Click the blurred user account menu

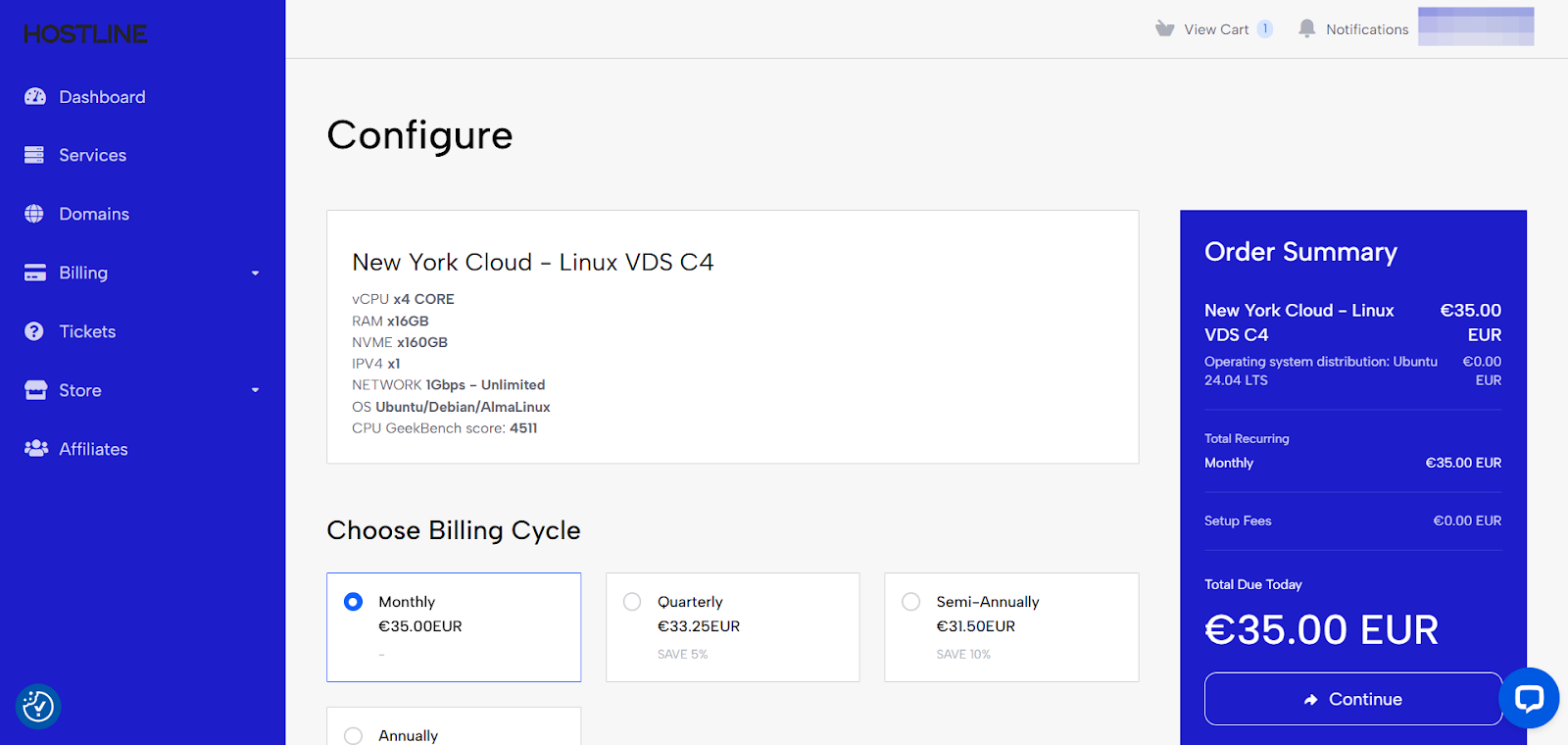pos(1476,26)
